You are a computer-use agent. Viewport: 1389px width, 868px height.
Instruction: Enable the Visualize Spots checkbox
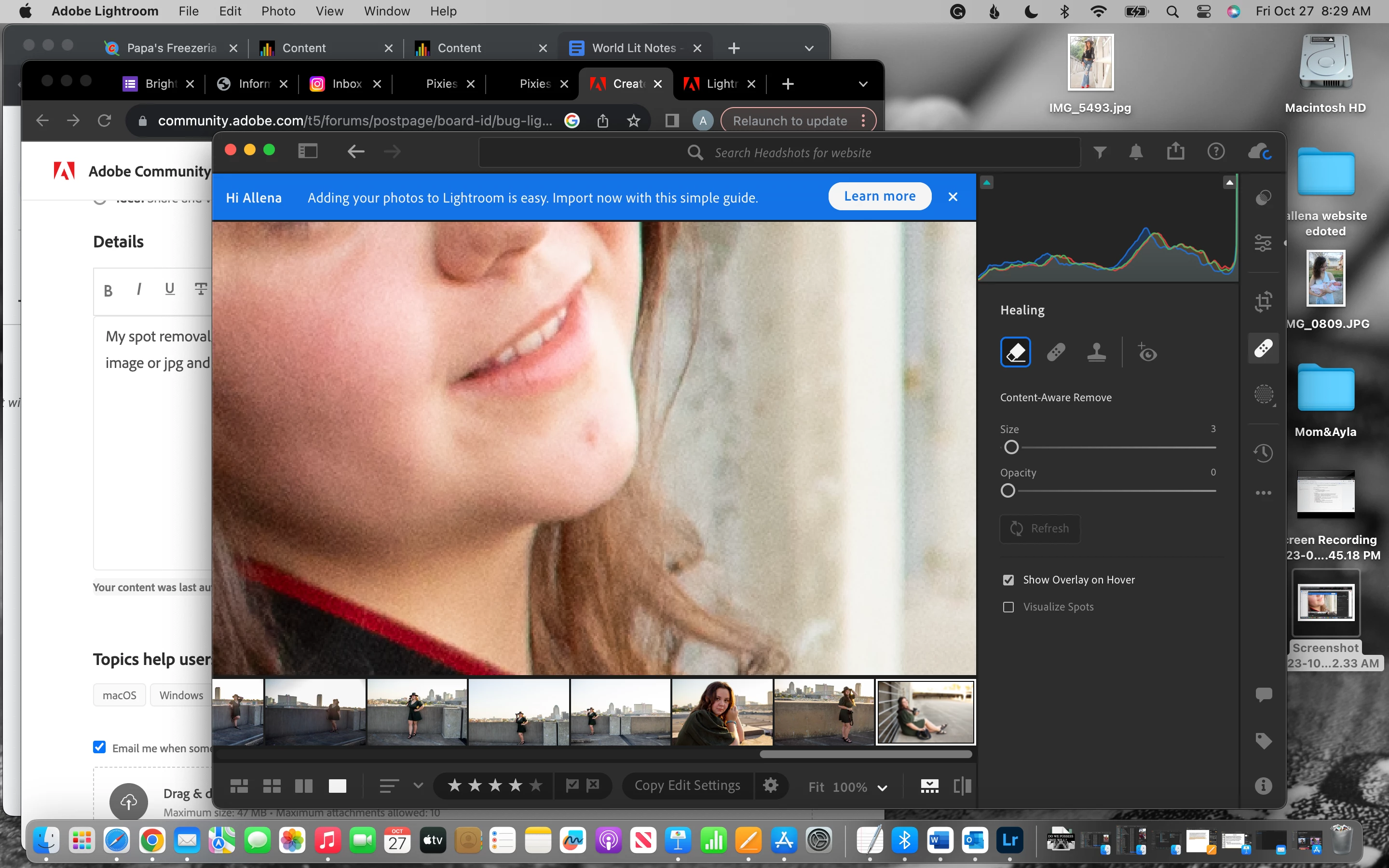pyautogui.click(x=1008, y=607)
